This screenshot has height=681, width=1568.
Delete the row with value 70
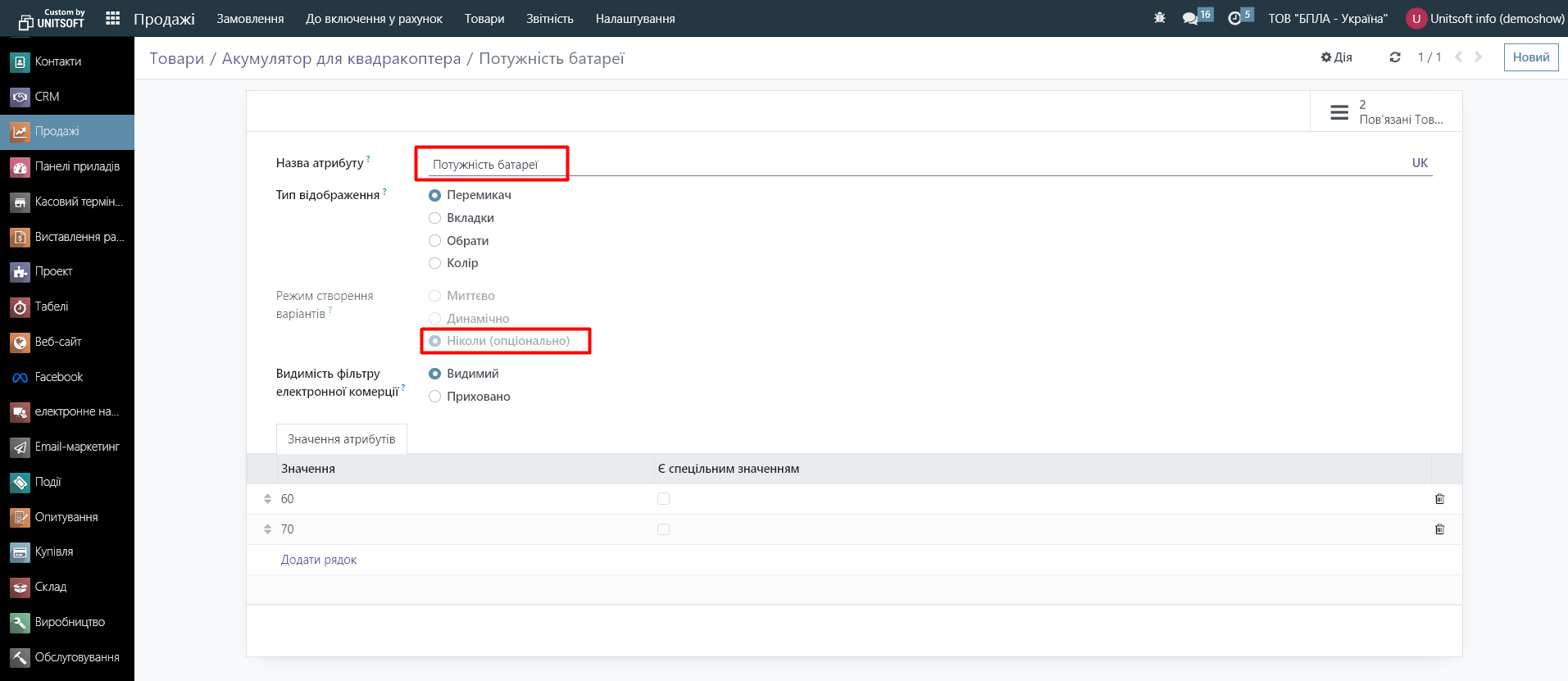(x=1439, y=529)
